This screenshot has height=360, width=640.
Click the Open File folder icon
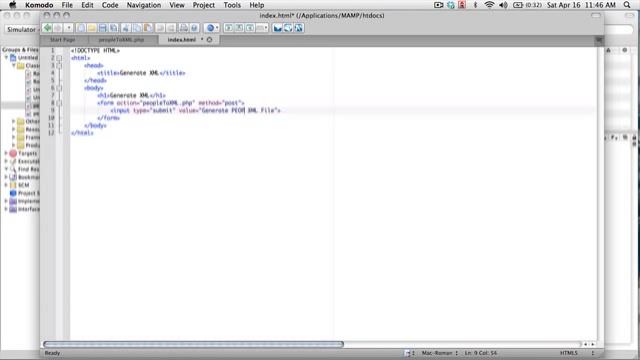(x=92, y=28)
